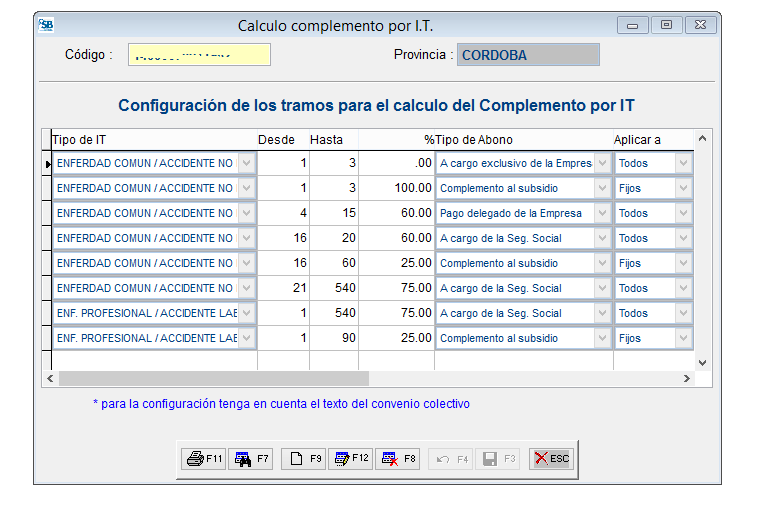The image size is (759, 513).
Task: Open 'A cargo de la Seg. Social' dropdown in 21–540 row
Action: 603,288
